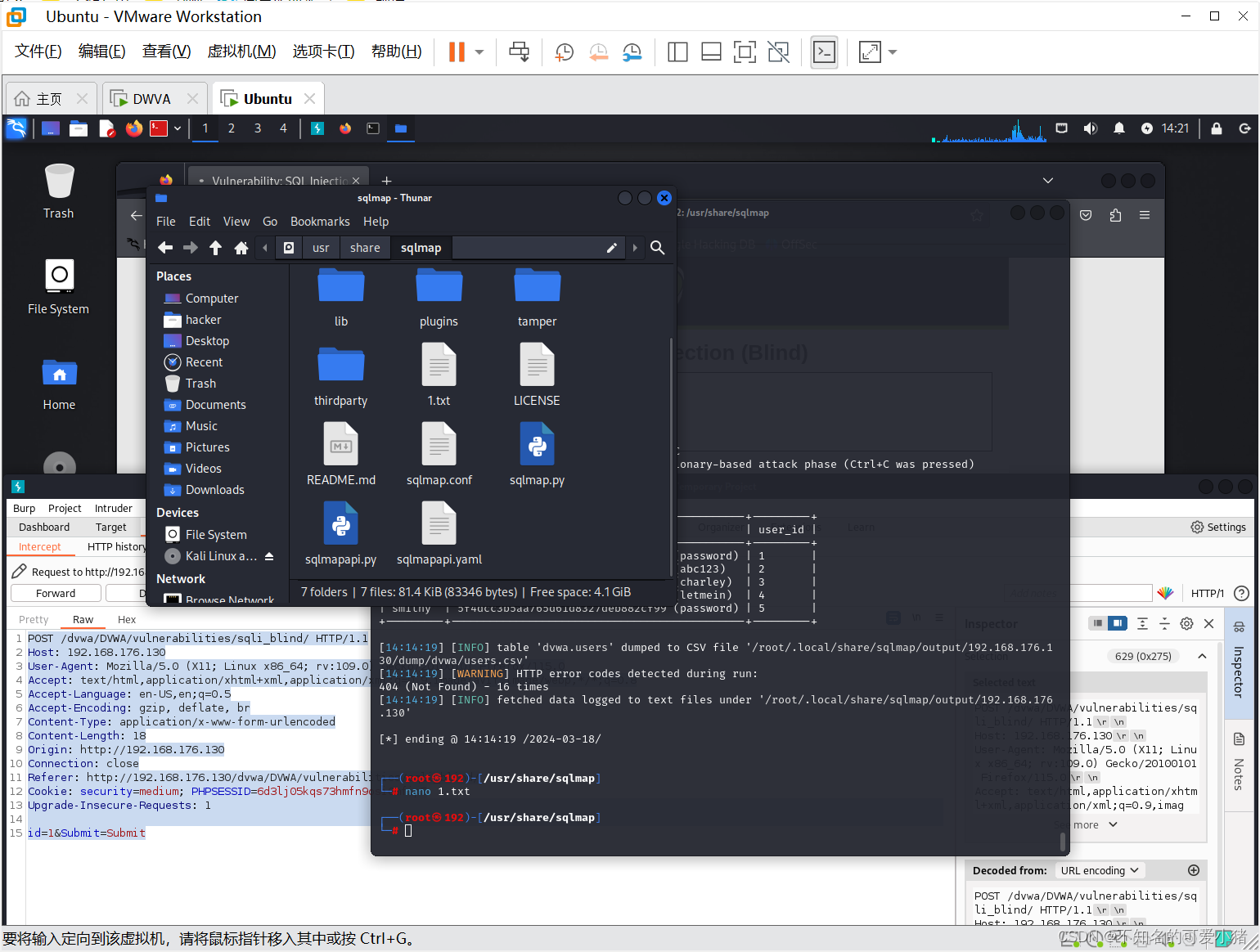The image size is (1260, 952).
Task: Open VMware pause options dropdown
Action: point(479,52)
